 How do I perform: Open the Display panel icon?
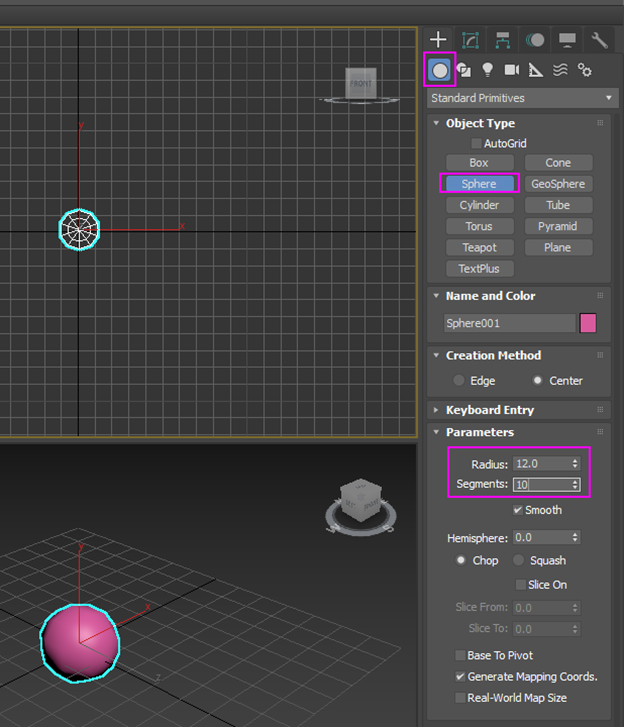point(567,40)
